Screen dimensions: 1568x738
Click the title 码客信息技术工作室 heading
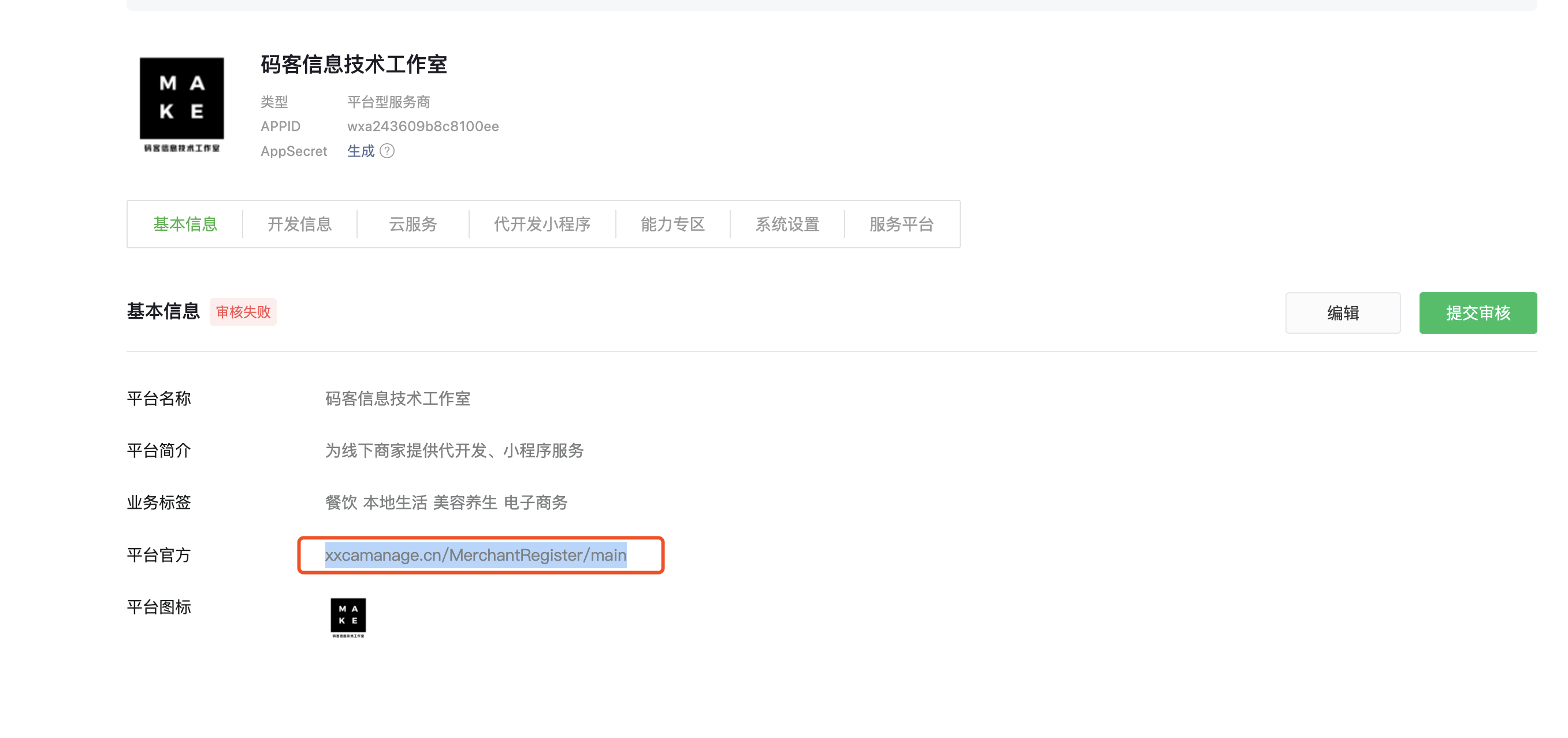pos(354,65)
